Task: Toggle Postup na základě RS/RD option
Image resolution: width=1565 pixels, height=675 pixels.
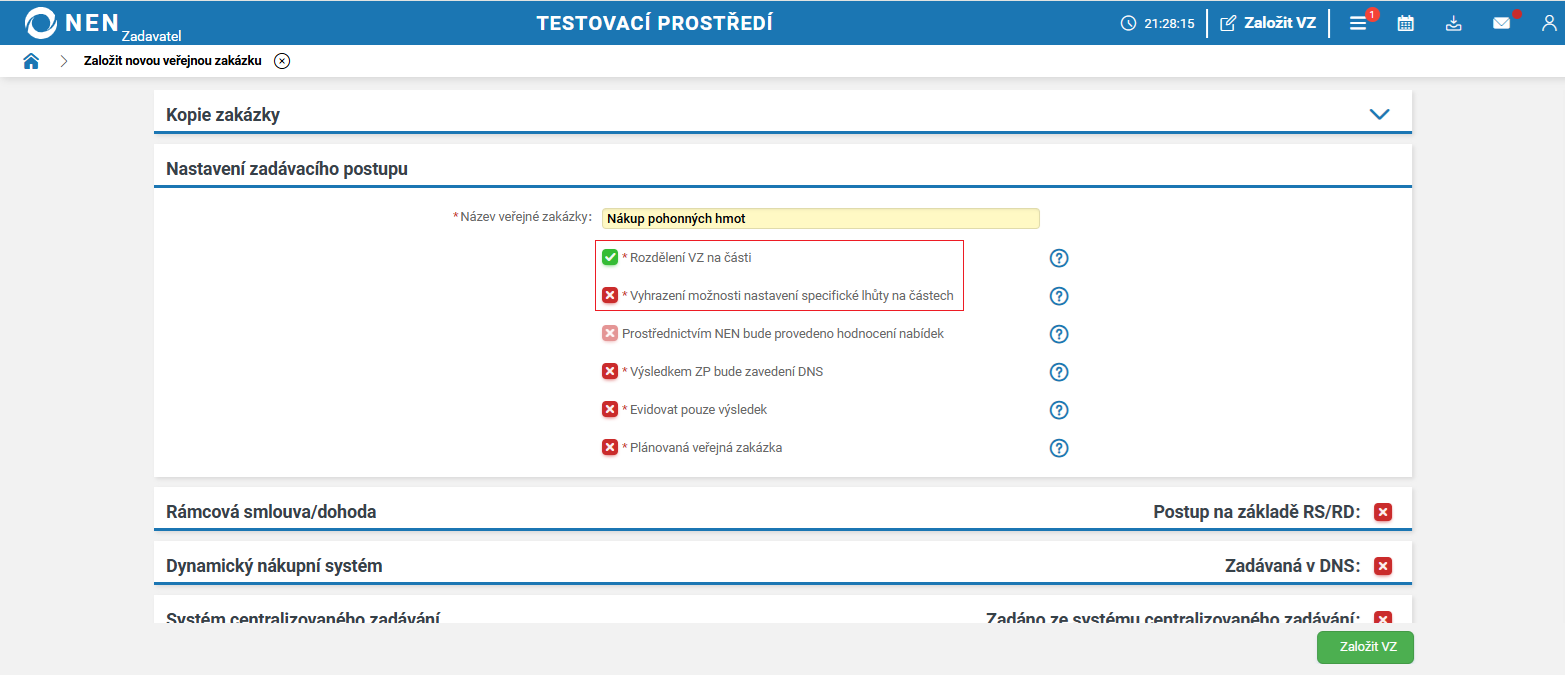Action: pyautogui.click(x=1383, y=511)
